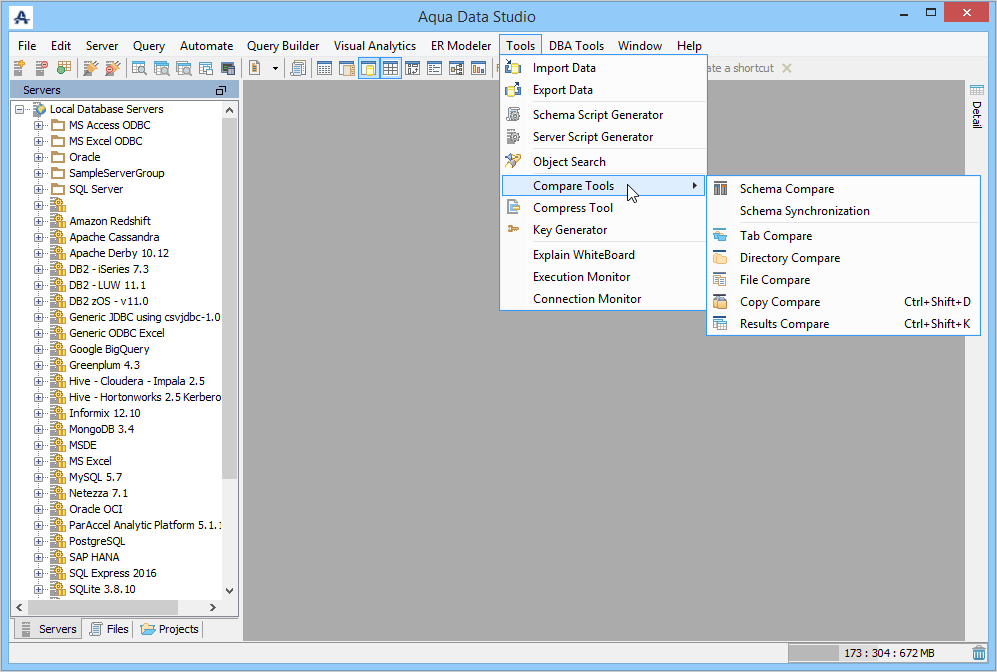This screenshot has width=997, height=672.
Task: Open the DBA Tools menu
Action: click(576, 46)
